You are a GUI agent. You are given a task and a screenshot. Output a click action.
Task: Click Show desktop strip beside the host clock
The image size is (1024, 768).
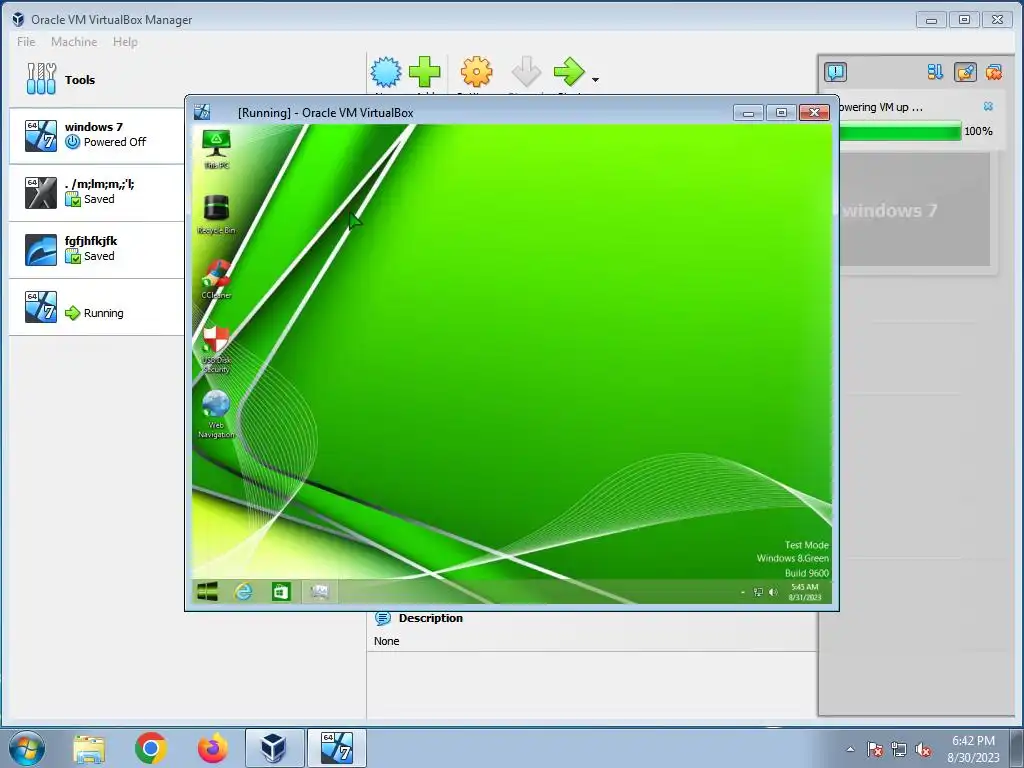[x=1017, y=748]
